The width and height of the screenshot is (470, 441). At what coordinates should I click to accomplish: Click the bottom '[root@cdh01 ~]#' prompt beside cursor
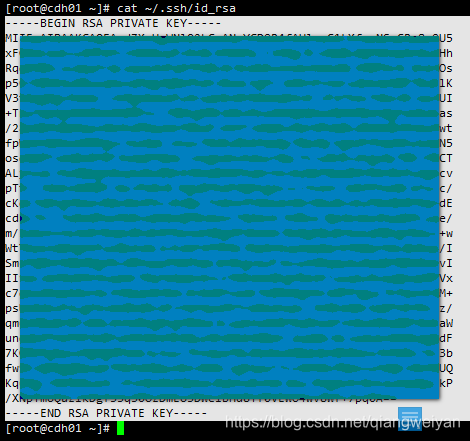pyautogui.click(x=58, y=428)
